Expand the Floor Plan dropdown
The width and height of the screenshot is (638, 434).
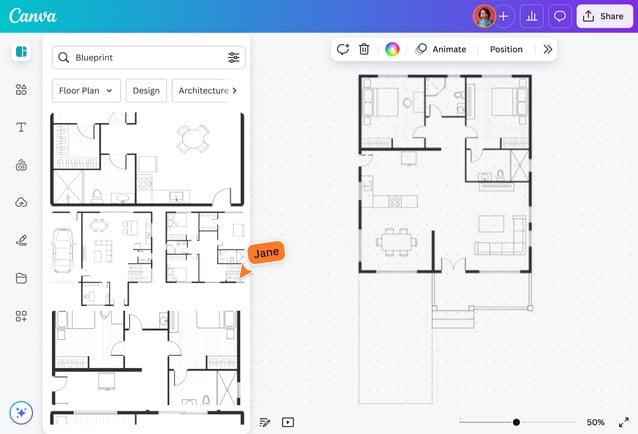click(86, 91)
